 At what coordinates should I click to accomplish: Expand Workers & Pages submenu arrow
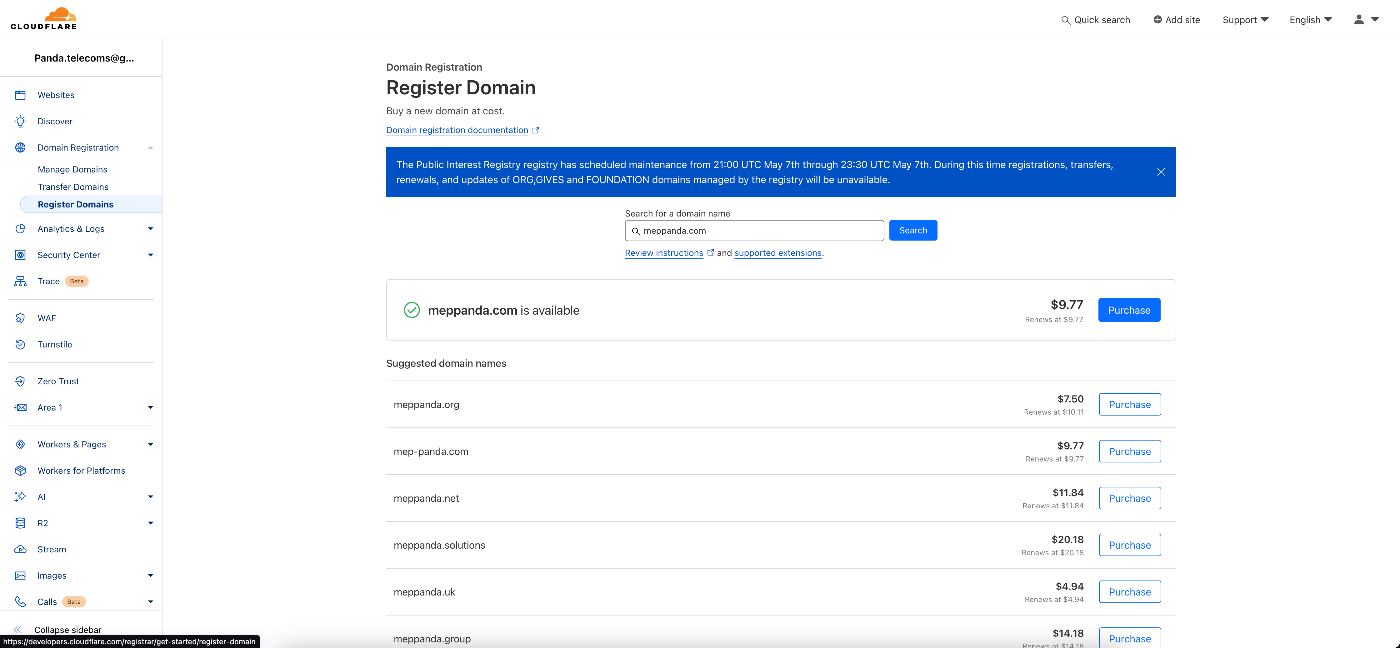[x=150, y=444]
